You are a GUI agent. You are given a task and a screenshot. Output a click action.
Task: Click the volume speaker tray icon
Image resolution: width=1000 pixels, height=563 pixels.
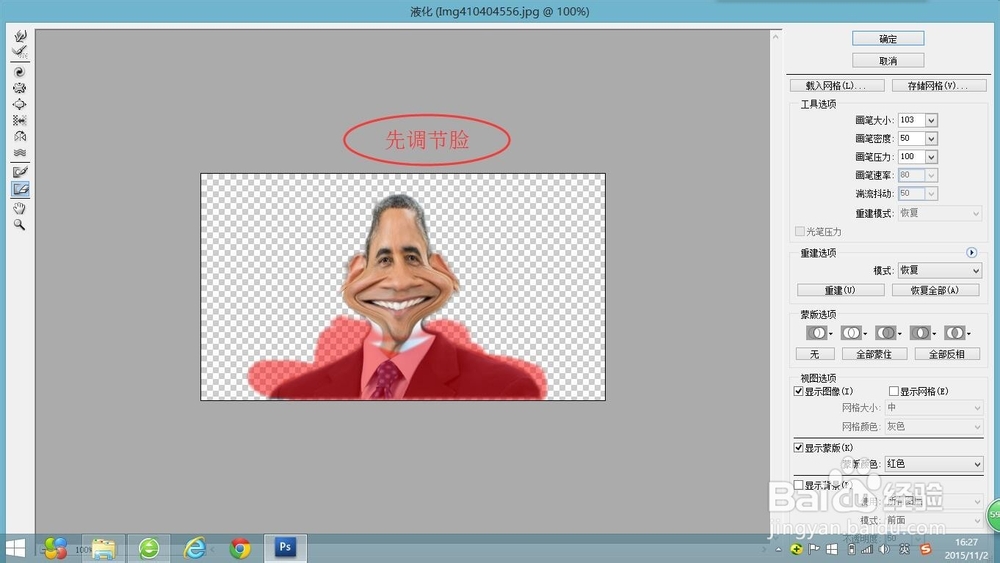pyautogui.click(x=884, y=549)
